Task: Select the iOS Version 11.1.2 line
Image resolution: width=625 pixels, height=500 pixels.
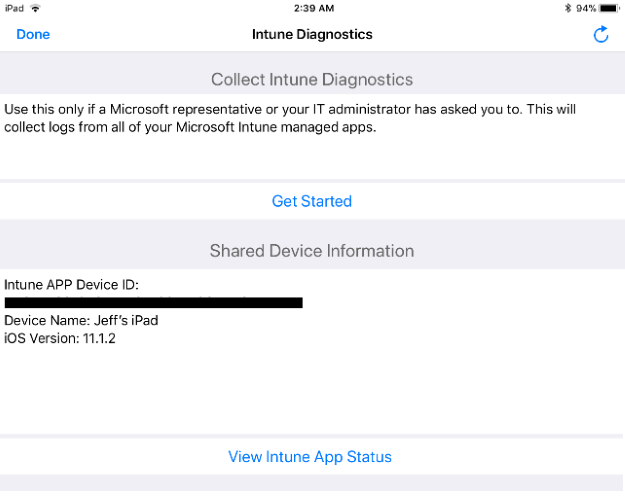Action: point(60,338)
